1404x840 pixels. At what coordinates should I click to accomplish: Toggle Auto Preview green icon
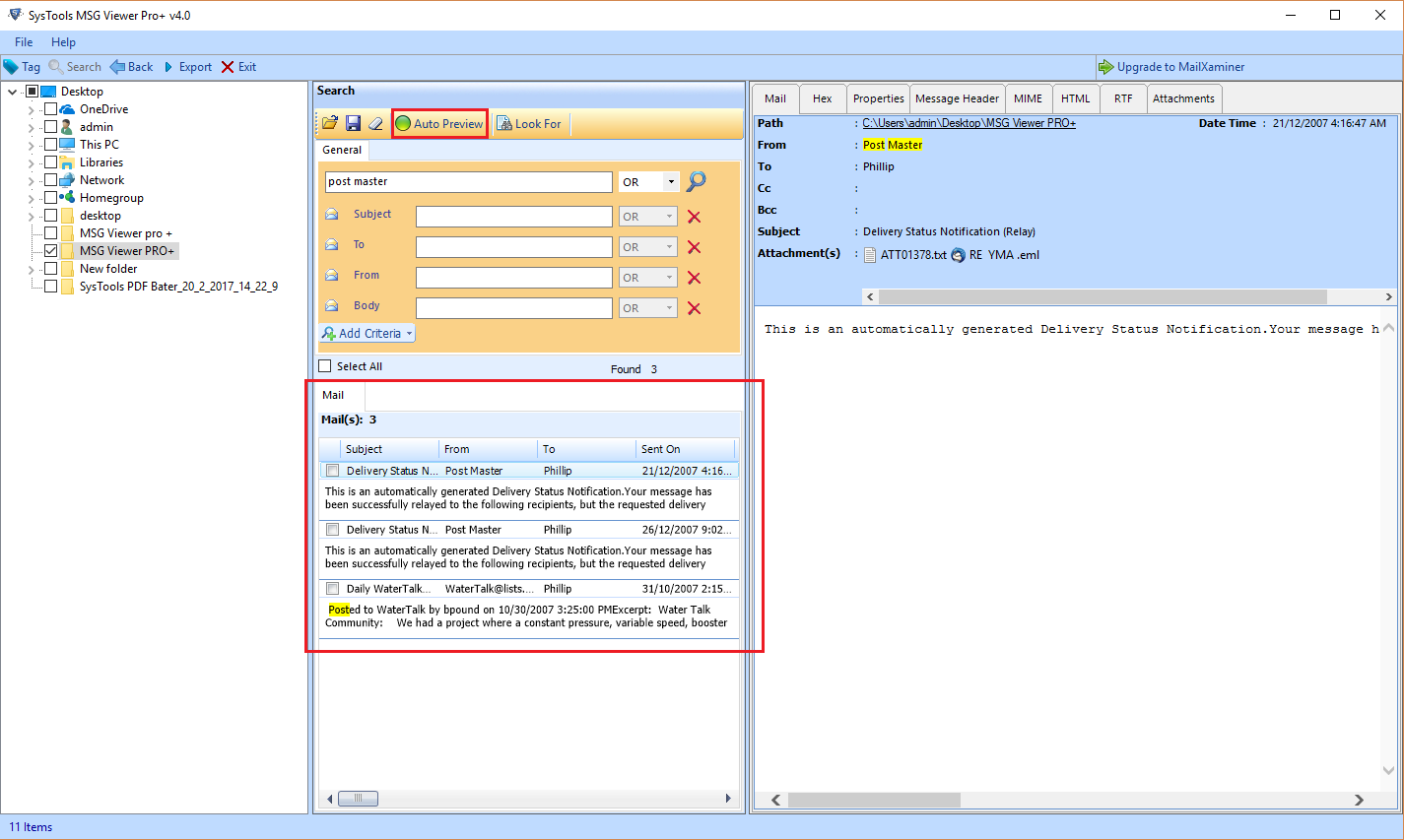pyautogui.click(x=403, y=124)
